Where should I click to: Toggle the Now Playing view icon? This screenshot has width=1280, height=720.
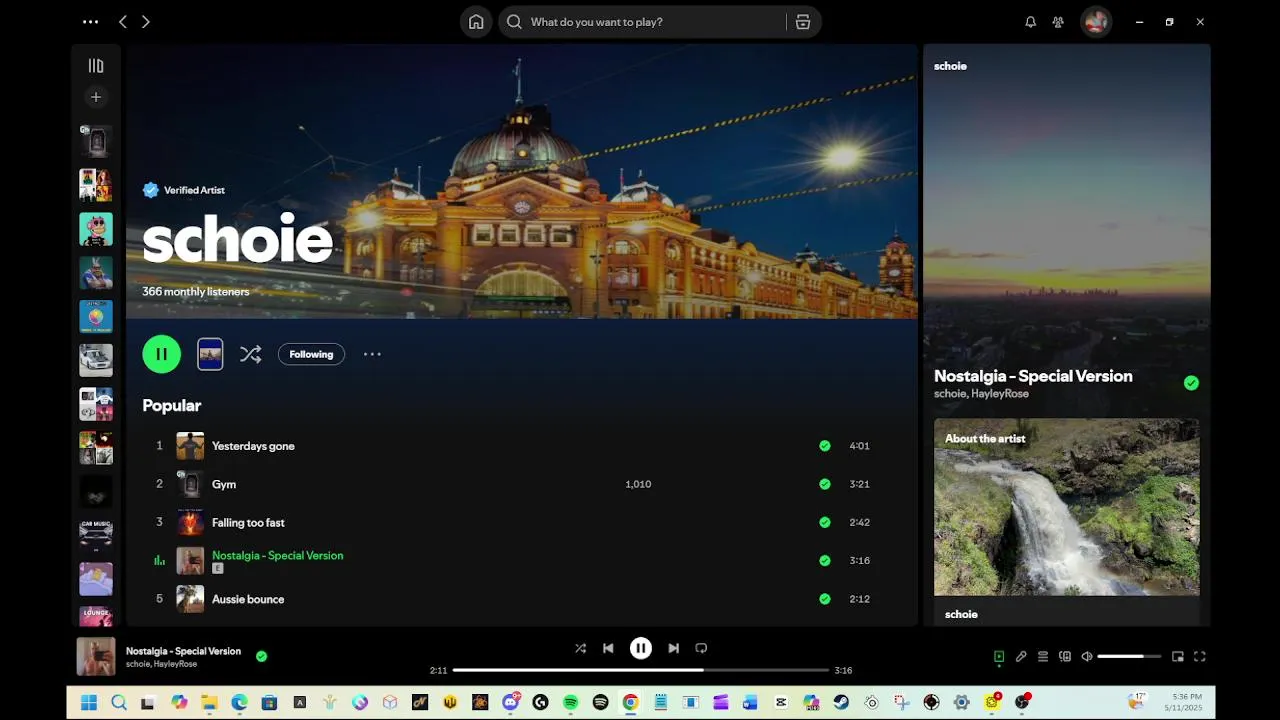click(x=999, y=657)
